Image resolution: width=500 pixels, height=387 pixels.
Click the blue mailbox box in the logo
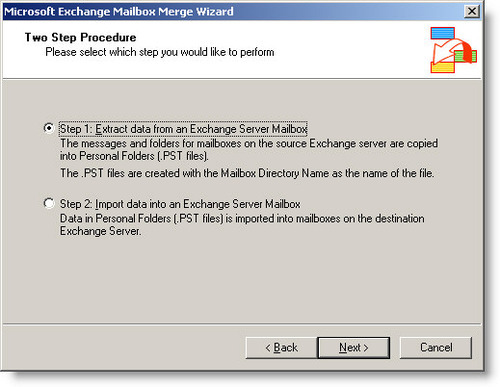point(442,33)
